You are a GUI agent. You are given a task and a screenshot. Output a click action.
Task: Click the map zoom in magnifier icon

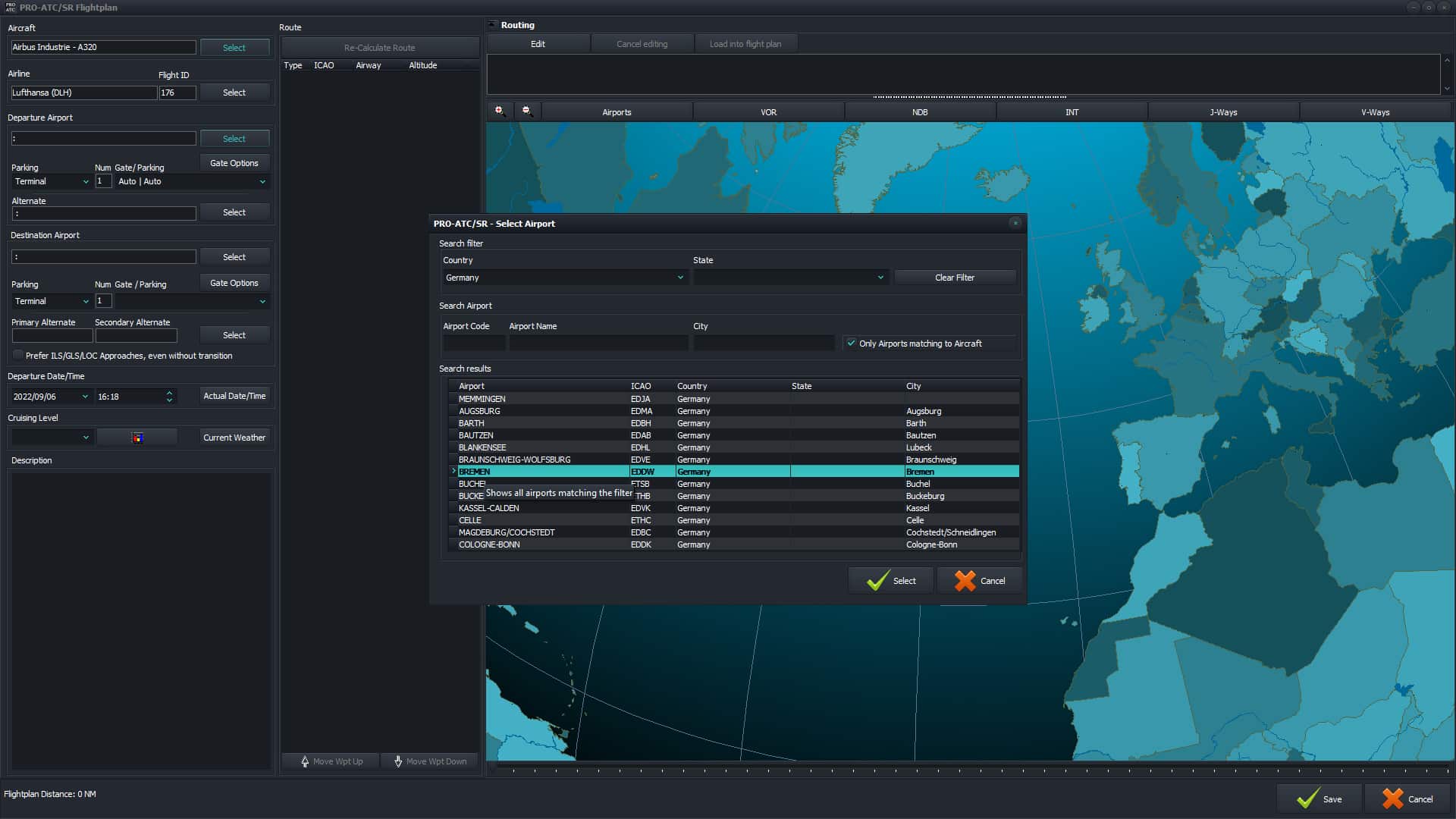click(499, 111)
